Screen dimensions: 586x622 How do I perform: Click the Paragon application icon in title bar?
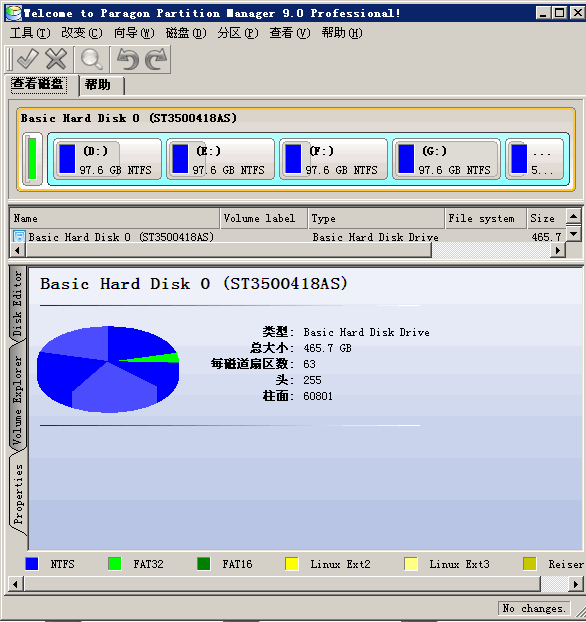point(13,13)
